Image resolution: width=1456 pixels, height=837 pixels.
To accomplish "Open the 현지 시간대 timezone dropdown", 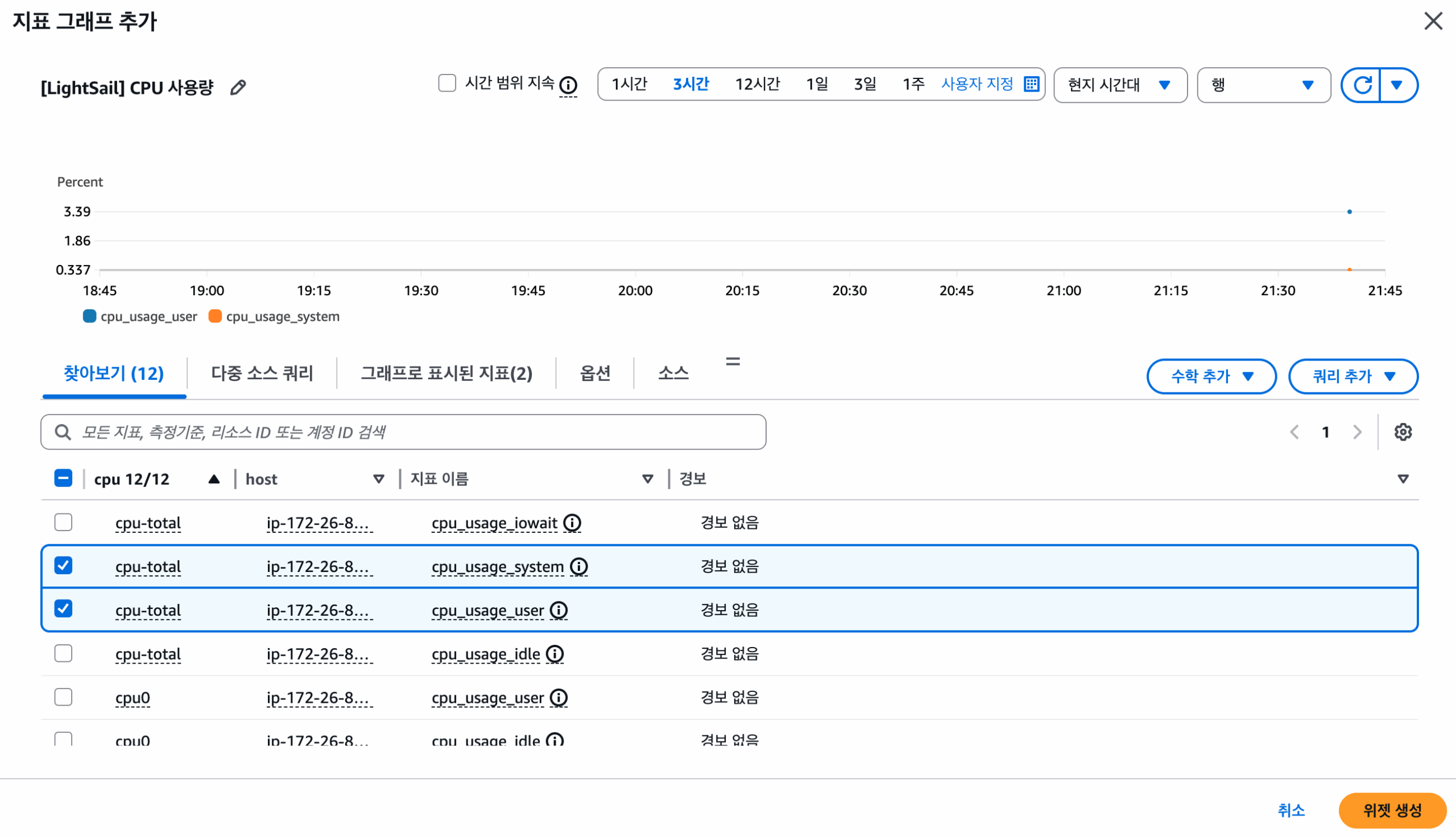I will (x=1120, y=85).
